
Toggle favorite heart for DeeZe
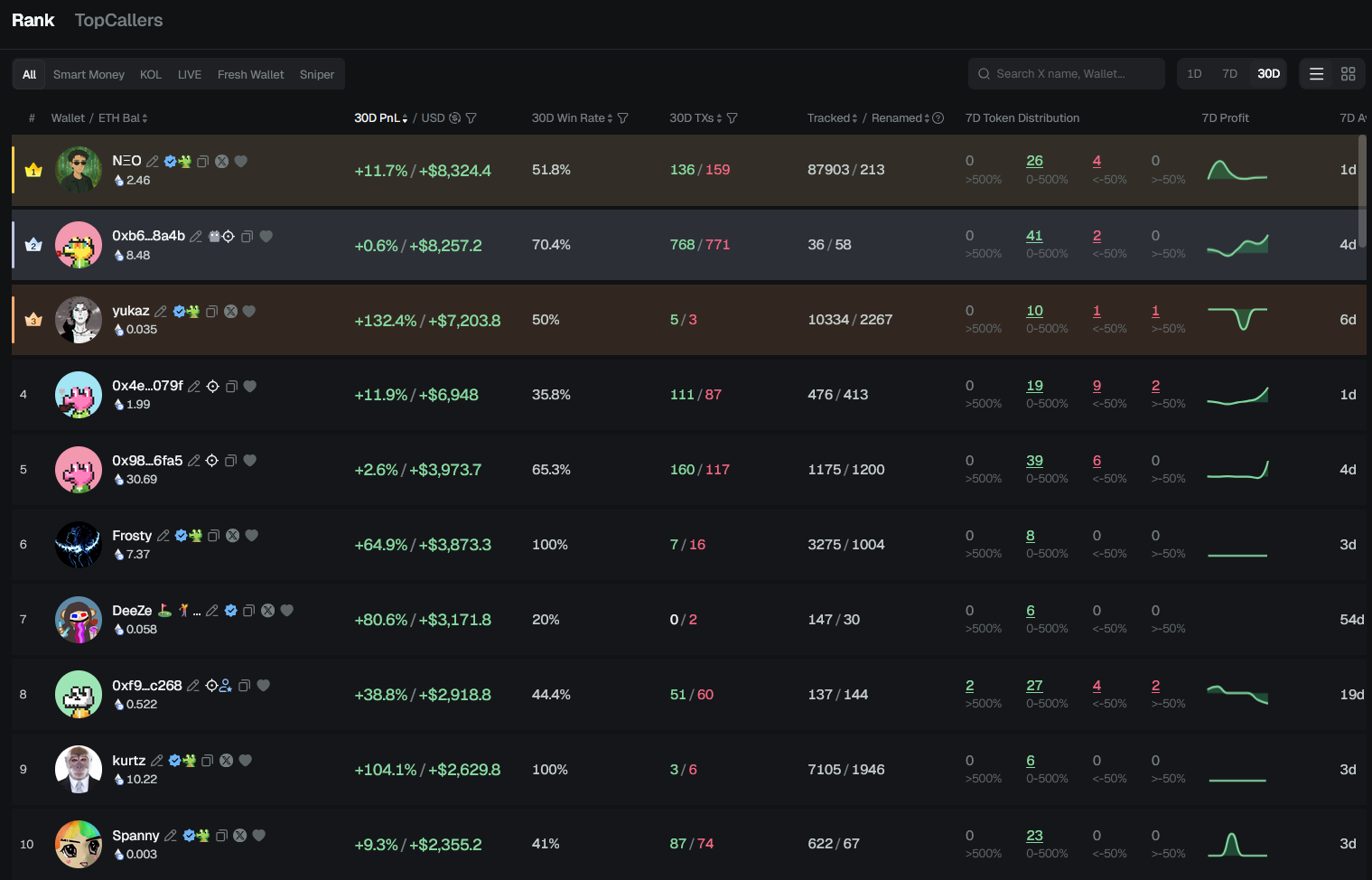click(x=287, y=611)
